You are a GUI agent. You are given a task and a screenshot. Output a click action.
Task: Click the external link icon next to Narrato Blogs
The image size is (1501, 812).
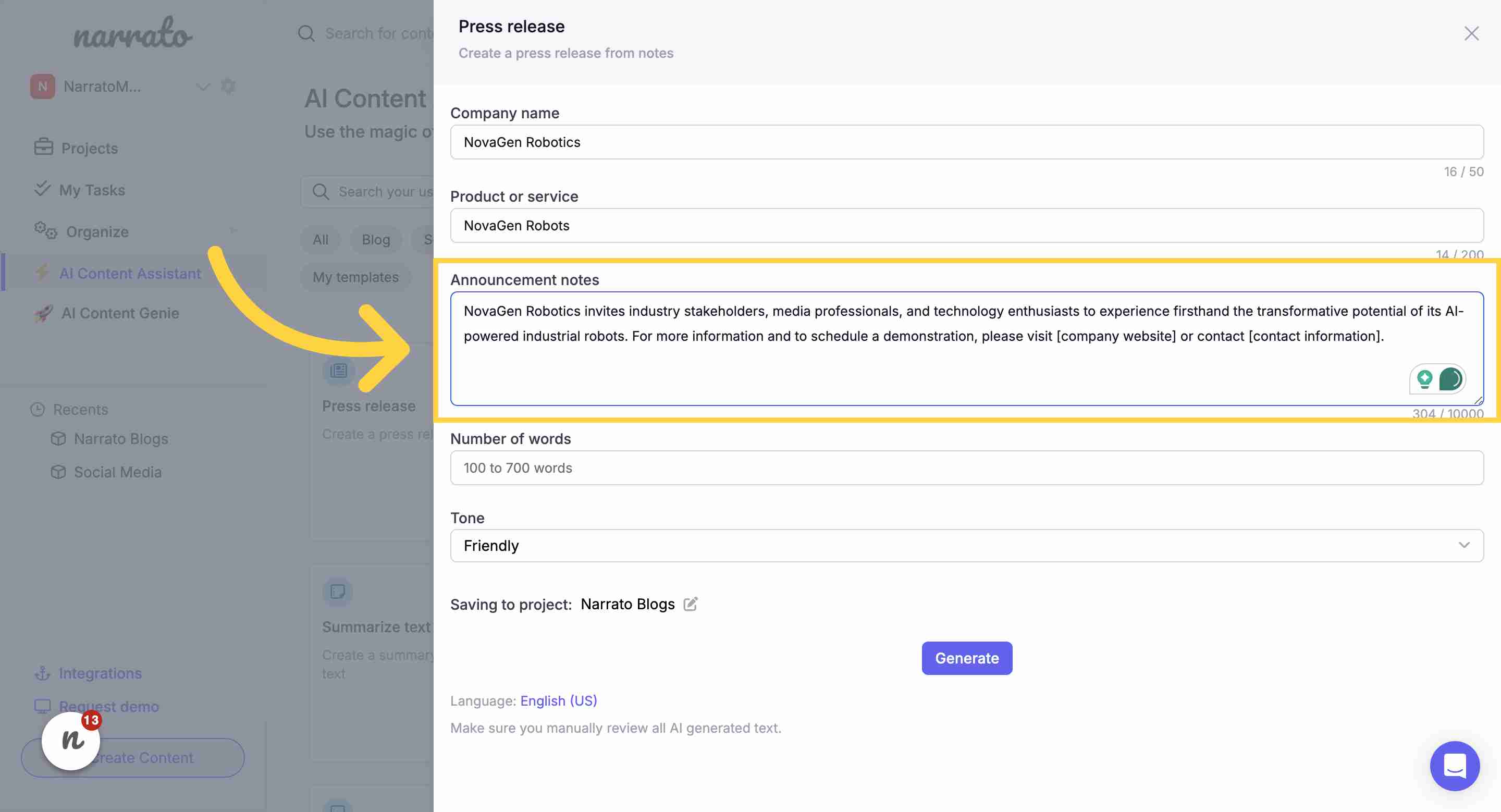691,604
